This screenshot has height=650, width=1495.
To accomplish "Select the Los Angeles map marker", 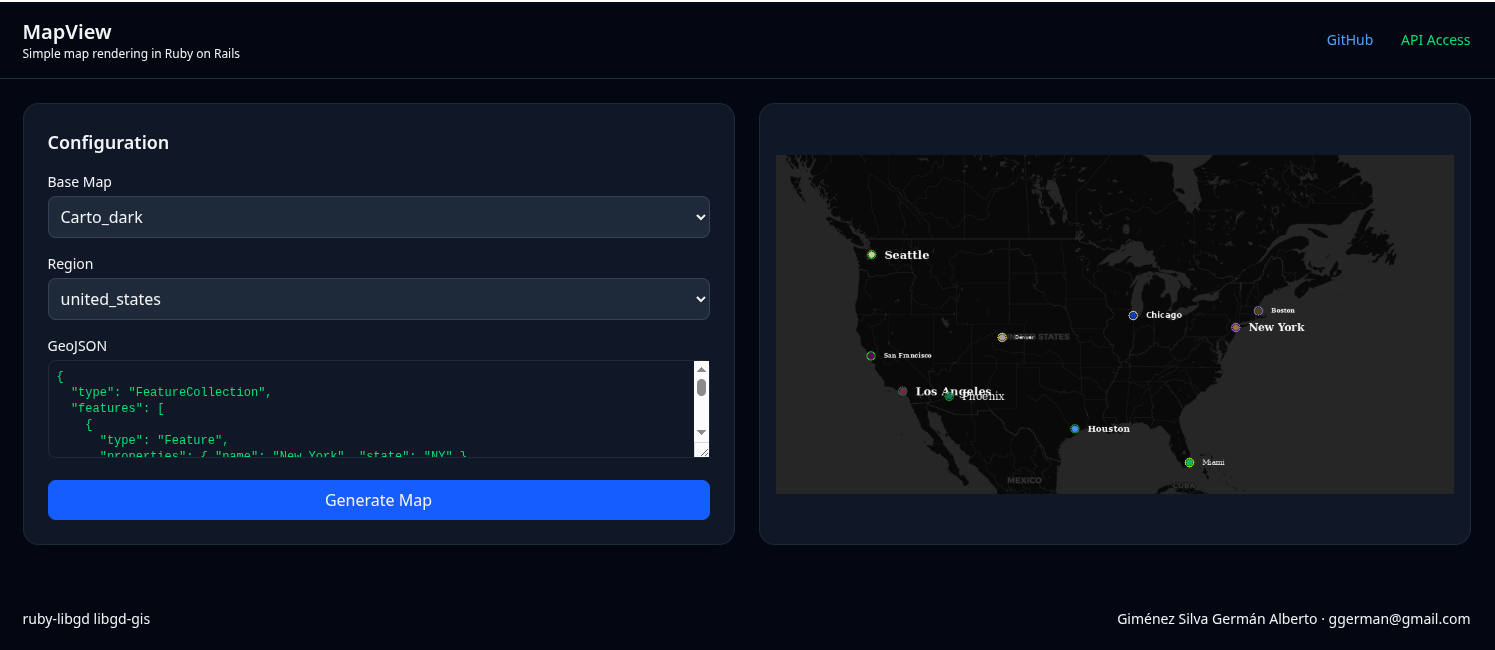I will pos(903,391).
